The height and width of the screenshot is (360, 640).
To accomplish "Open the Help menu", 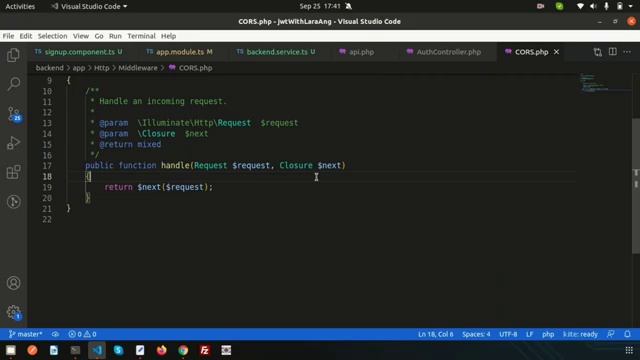I will point(168,36).
